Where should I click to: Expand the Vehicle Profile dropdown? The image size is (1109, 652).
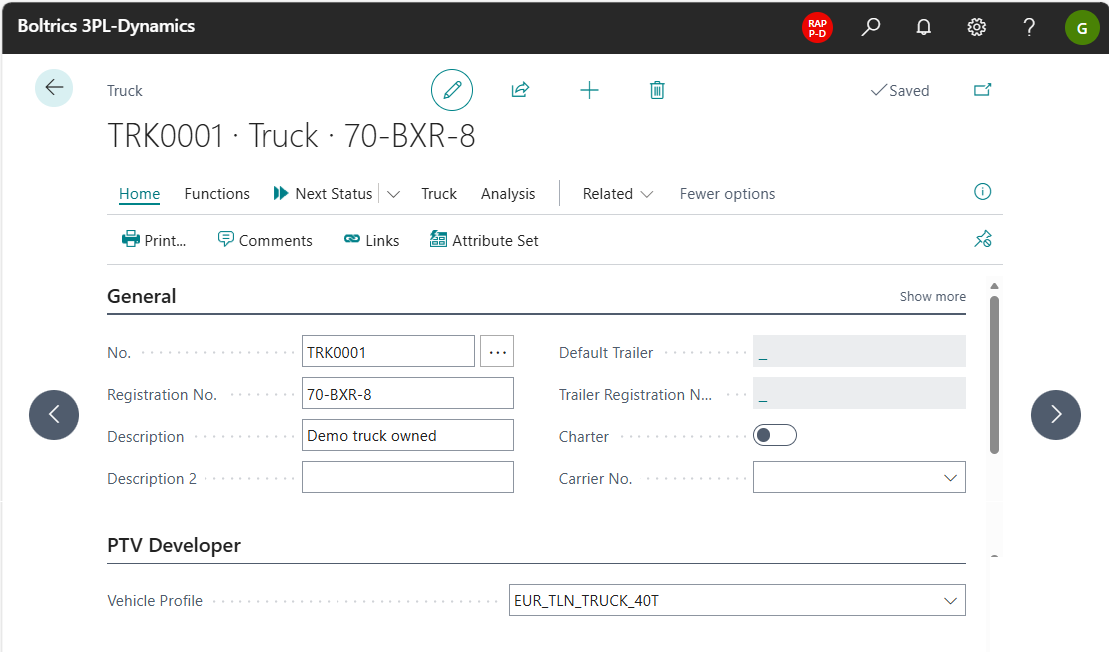pos(950,600)
